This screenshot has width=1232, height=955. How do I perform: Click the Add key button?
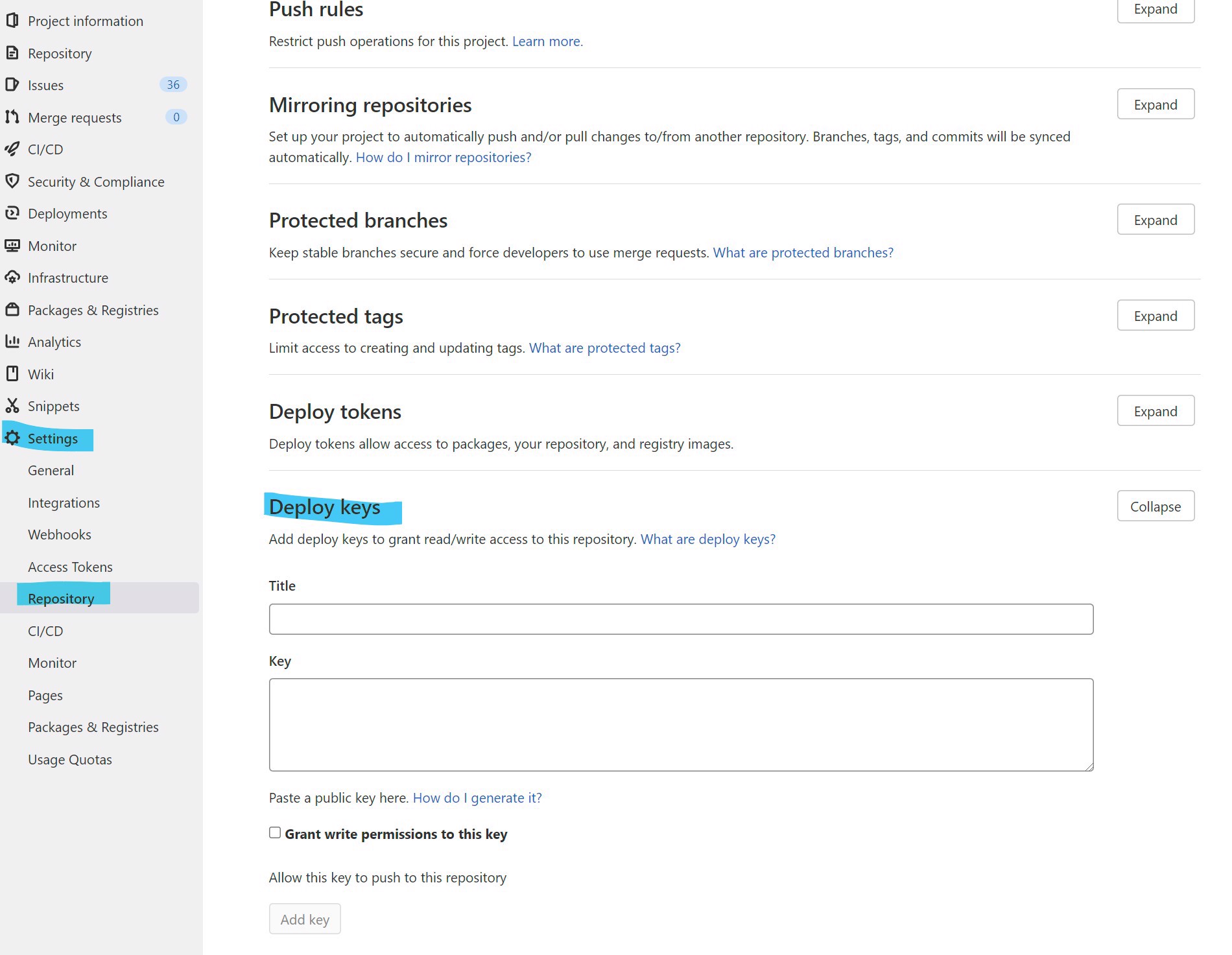305,919
